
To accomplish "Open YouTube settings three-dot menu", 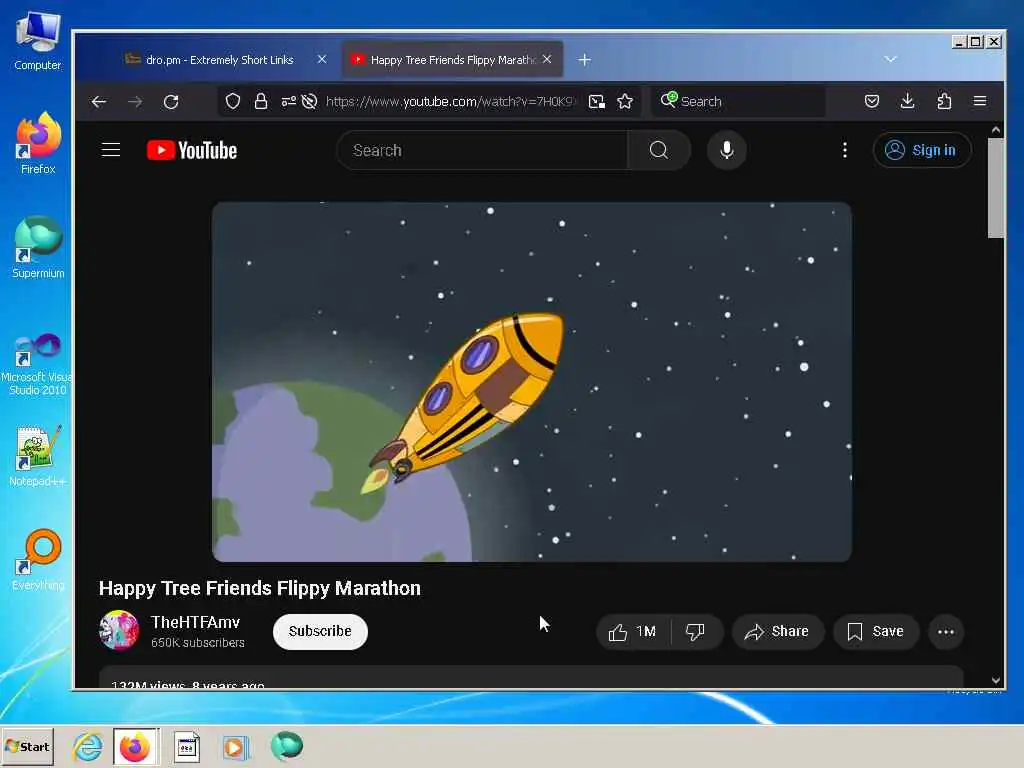I will coord(844,150).
